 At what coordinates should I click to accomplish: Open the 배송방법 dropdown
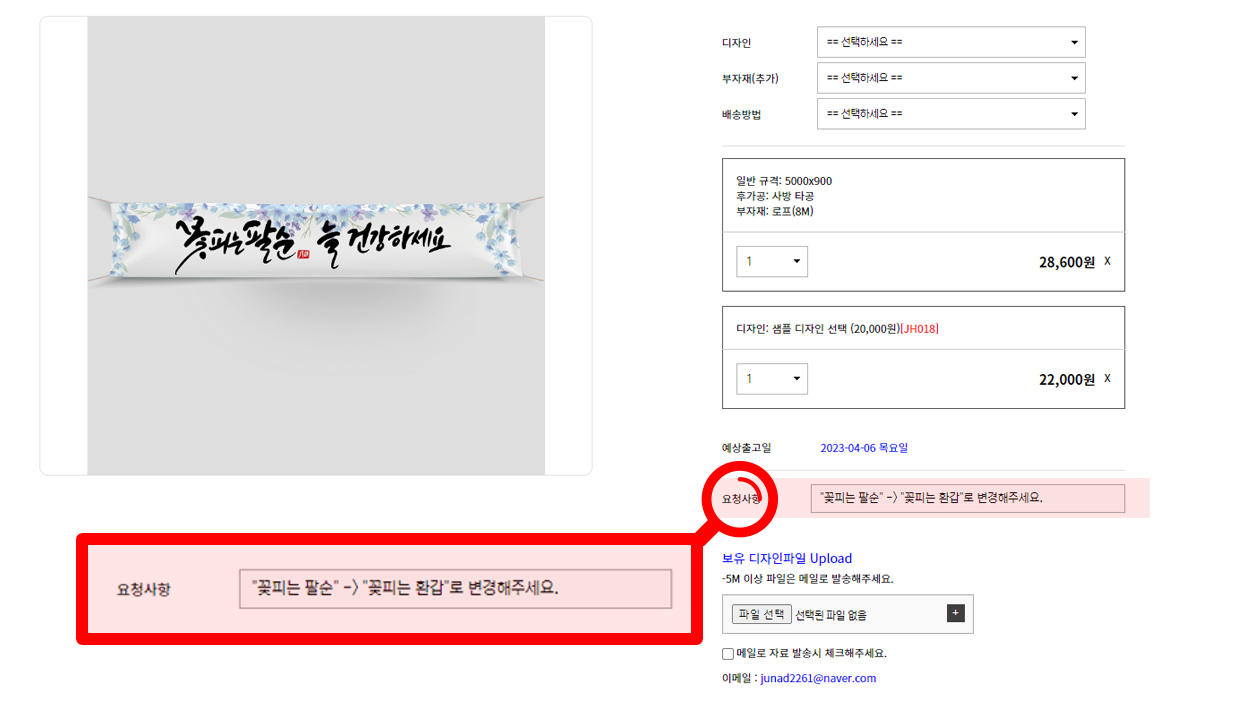click(x=951, y=114)
